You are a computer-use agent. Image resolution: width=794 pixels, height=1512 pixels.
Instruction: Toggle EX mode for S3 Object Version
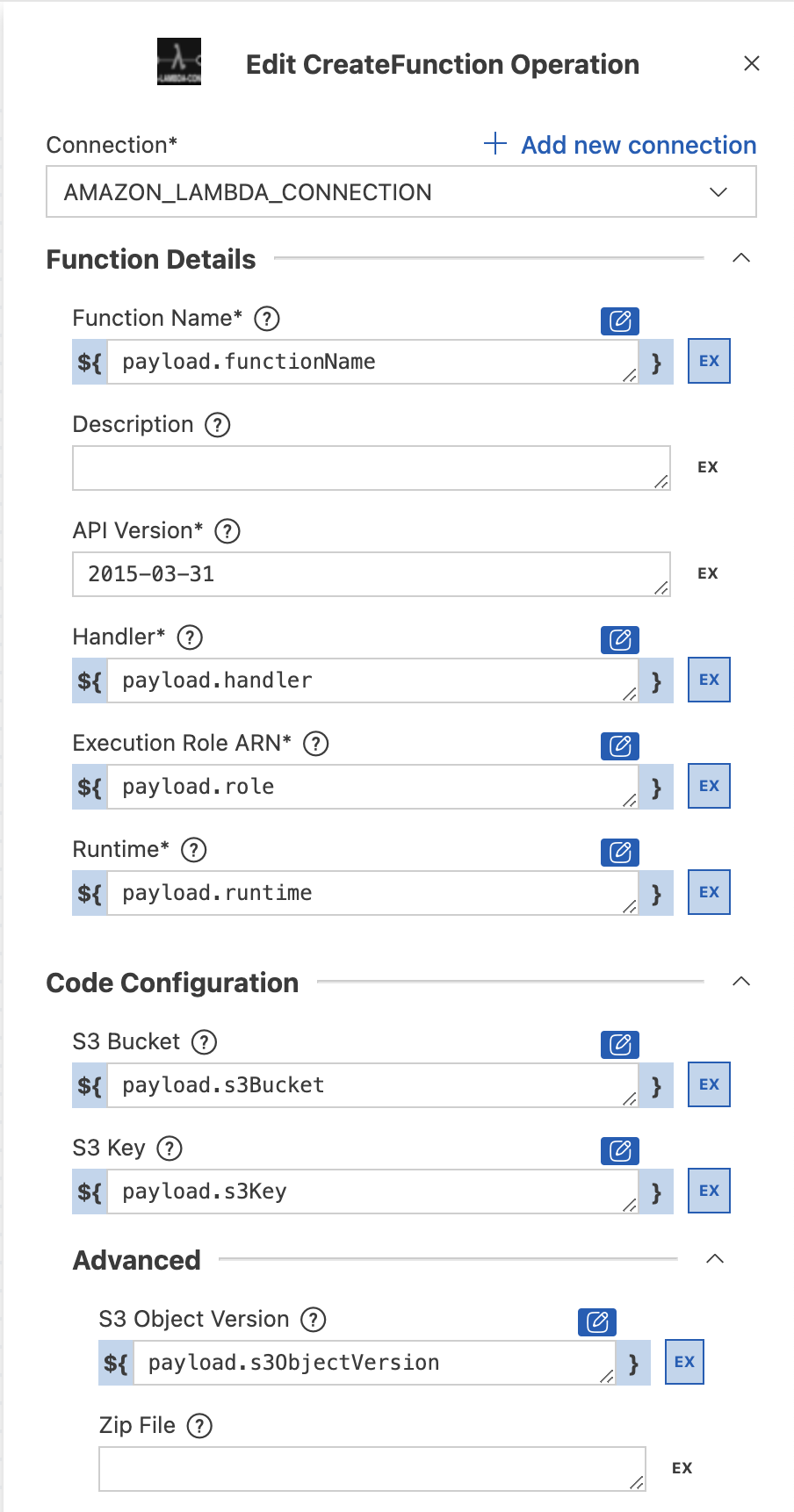click(x=684, y=1362)
